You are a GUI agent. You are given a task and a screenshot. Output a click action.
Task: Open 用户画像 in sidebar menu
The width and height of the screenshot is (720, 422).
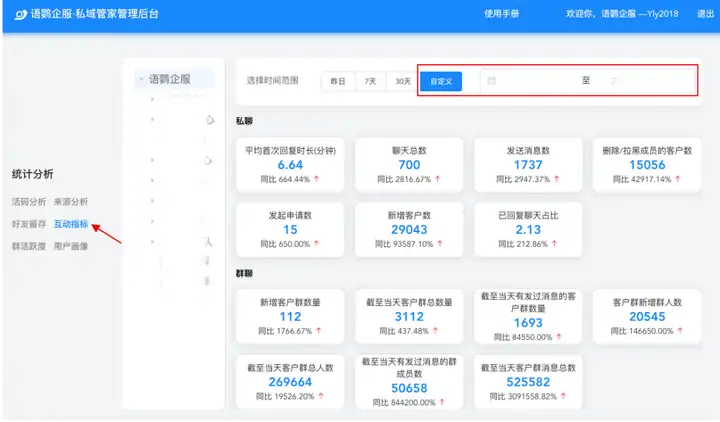pos(71,245)
